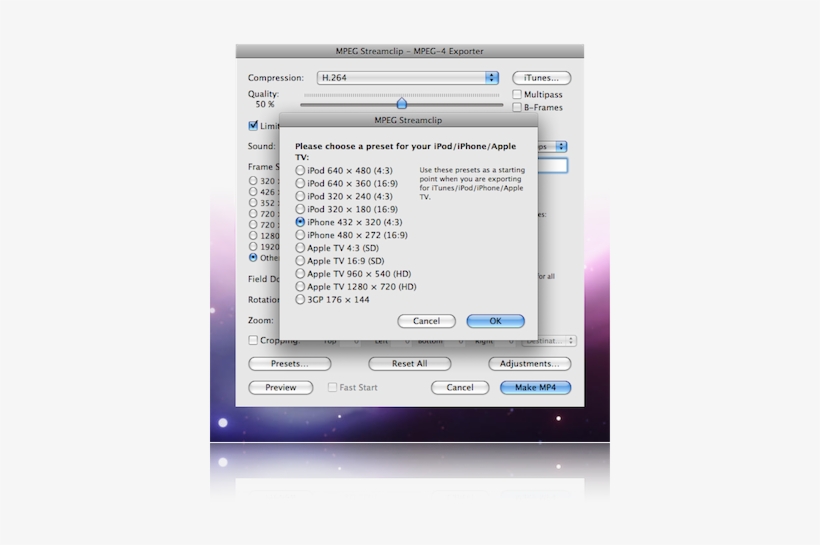Select the 426 frame size radio button
The height and width of the screenshot is (545, 820).
click(x=253, y=191)
